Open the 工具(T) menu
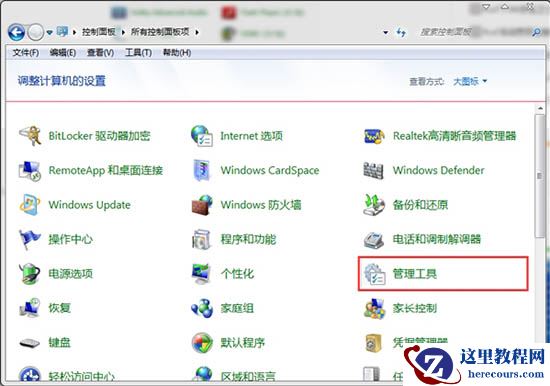 138,53
